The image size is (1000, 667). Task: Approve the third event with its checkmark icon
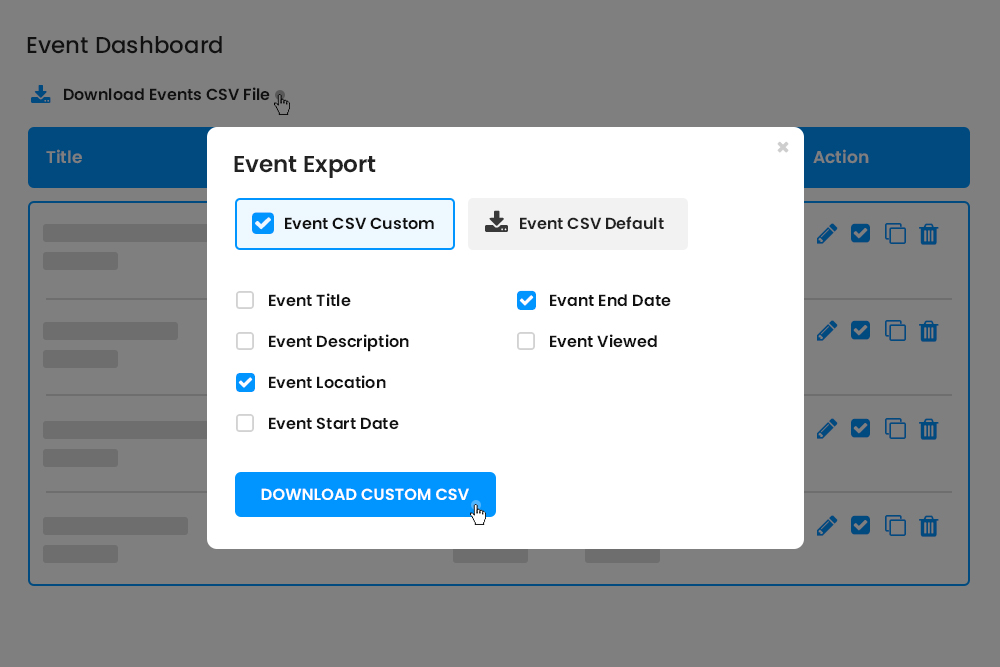pos(860,428)
